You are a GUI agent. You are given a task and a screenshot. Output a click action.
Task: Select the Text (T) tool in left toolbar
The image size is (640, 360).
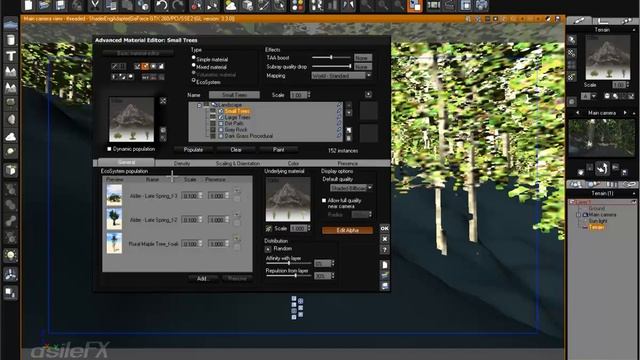11,56
